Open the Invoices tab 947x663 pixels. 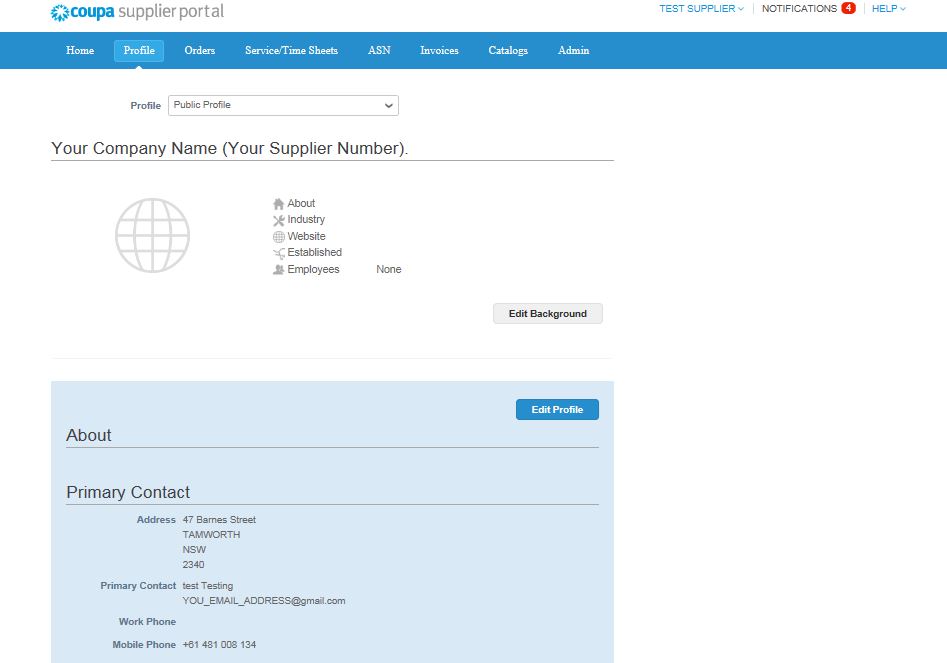(x=439, y=51)
